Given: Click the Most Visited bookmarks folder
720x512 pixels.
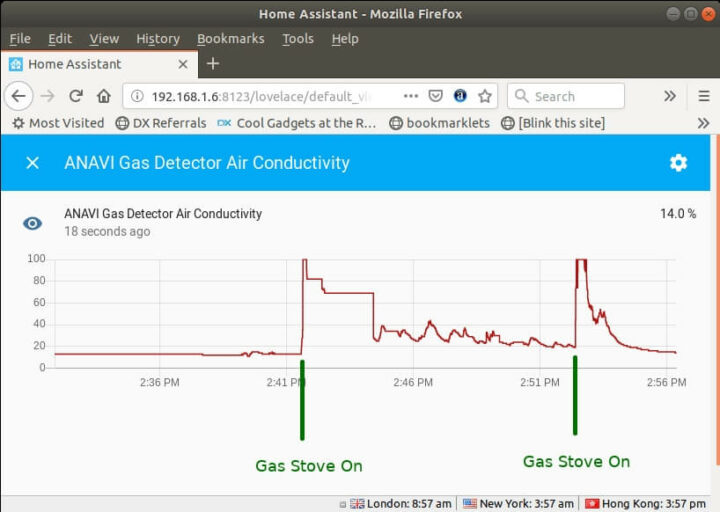Looking at the screenshot, I should (x=58, y=123).
